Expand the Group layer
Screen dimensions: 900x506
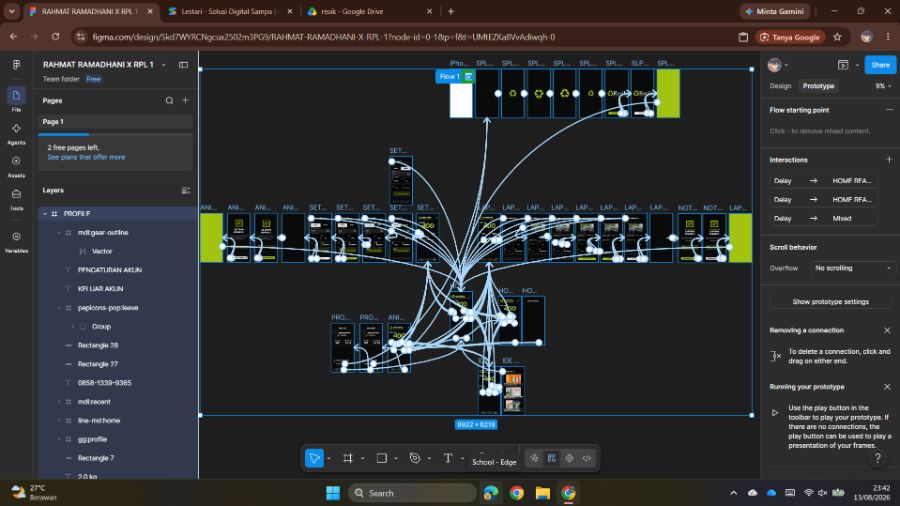point(72,326)
